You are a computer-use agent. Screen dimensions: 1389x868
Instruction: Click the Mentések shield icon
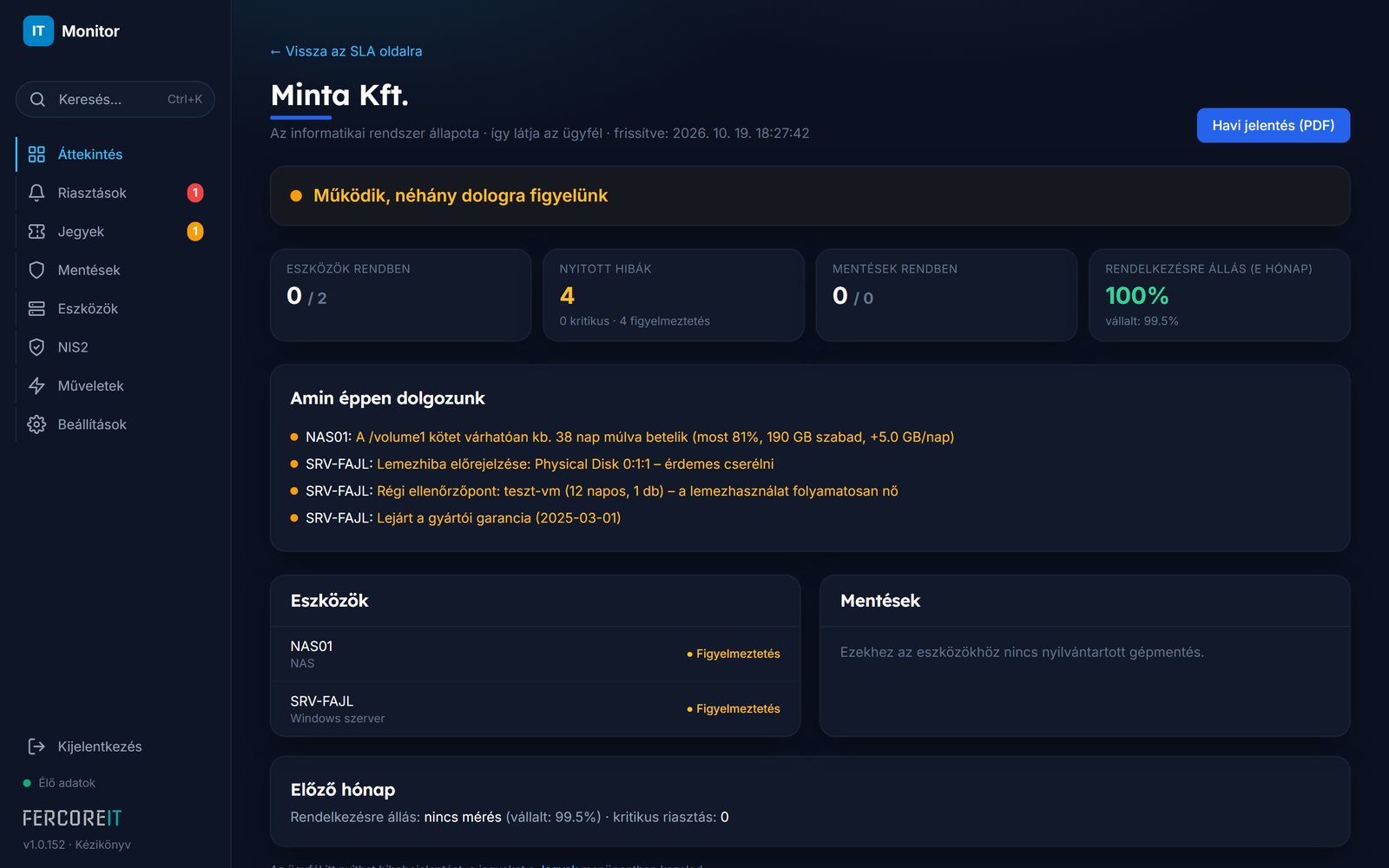[x=36, y=270]
